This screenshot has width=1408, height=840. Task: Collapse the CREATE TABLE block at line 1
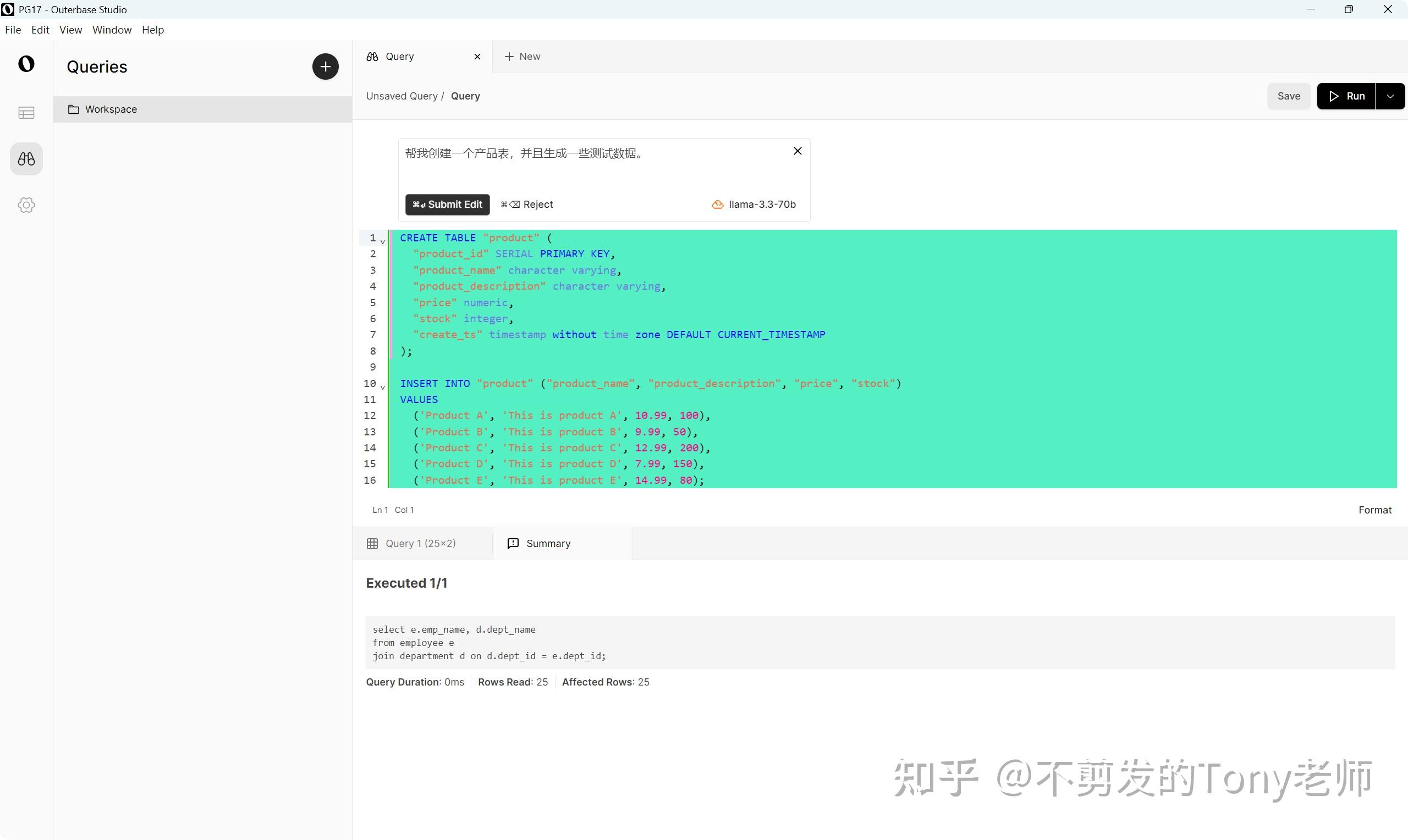[383, 242]
